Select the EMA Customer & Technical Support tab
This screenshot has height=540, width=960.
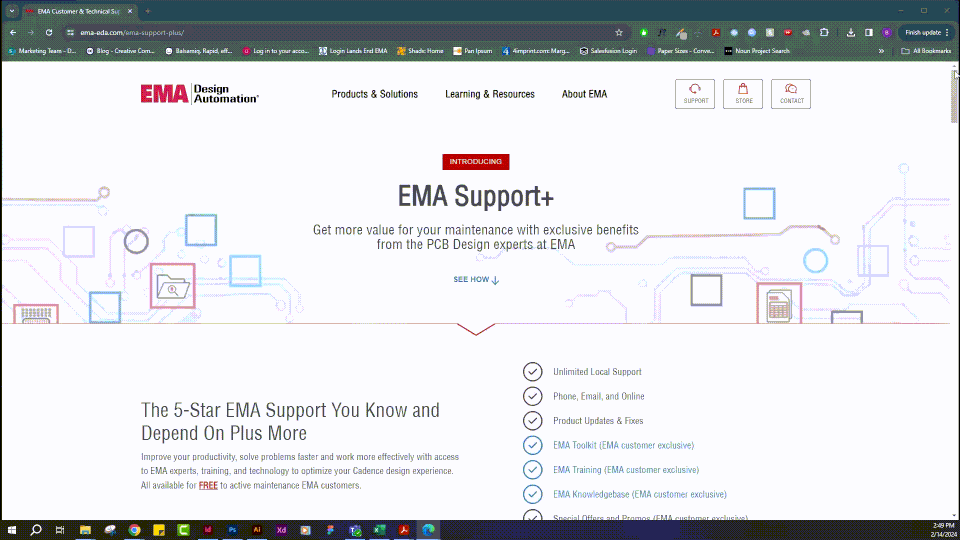click(x=78, y=11)
